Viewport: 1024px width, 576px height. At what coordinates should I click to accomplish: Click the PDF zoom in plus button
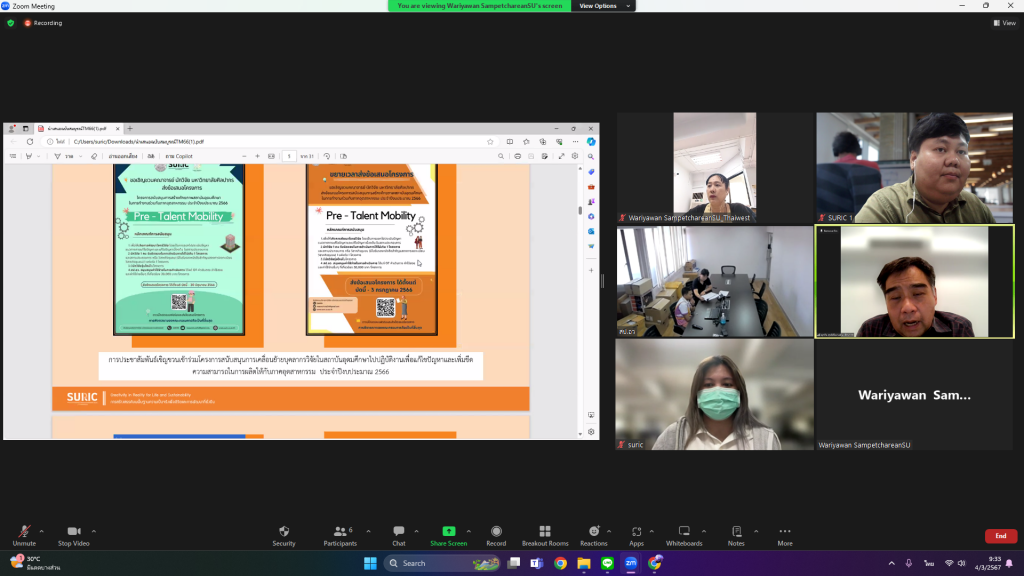tap(257, 157)
